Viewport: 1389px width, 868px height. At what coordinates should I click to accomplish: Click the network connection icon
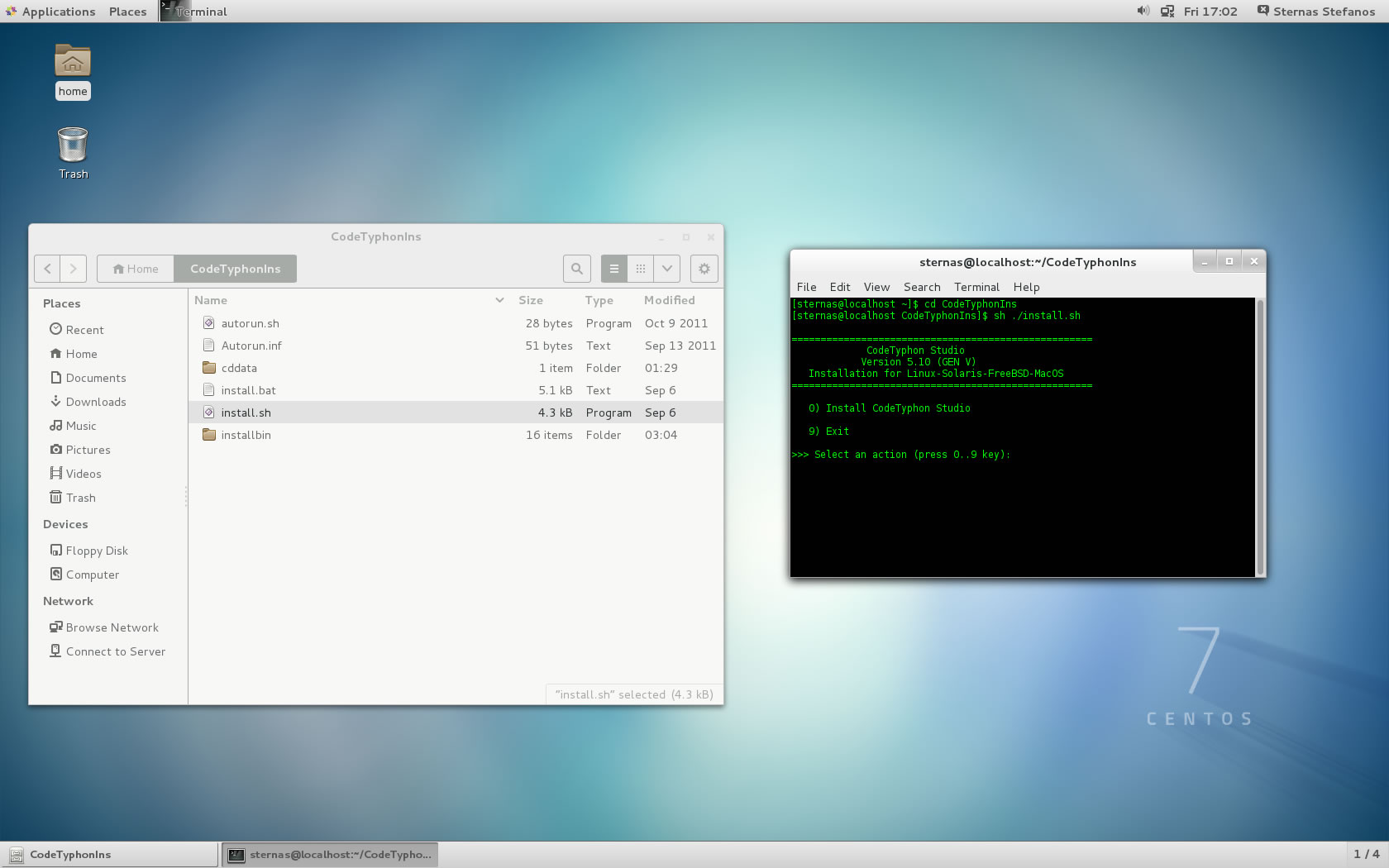(x=1167, y=12)
